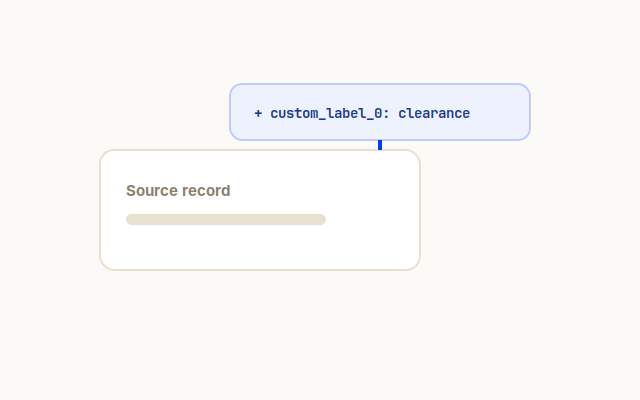The width and height of the screenshot is (640, 400).
Task: Select the custom_label_0 key text
Action: click(326, 113)
